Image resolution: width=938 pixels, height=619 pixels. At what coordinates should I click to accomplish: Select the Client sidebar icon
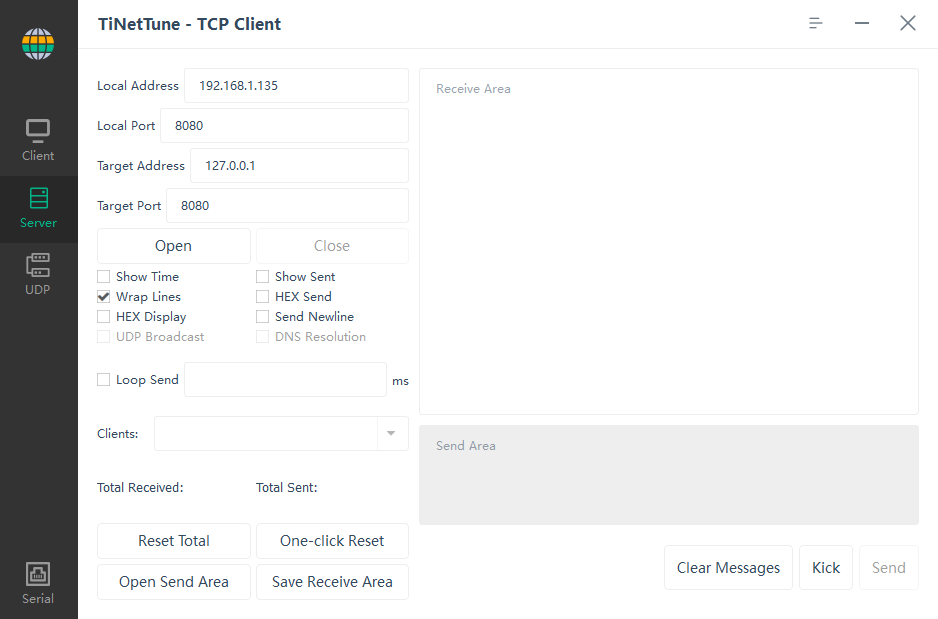(x=38, y=138)
